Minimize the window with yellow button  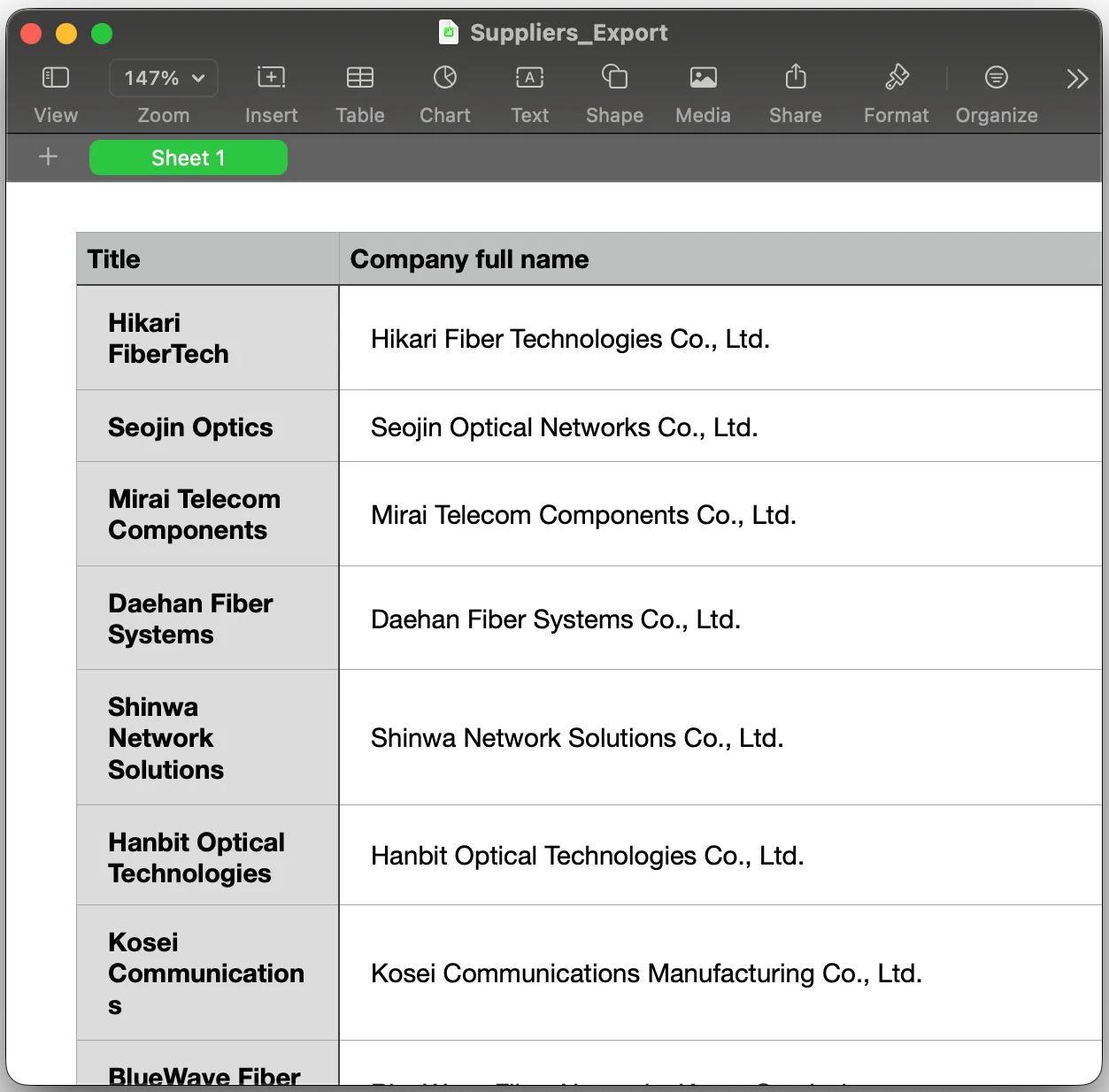66,34
